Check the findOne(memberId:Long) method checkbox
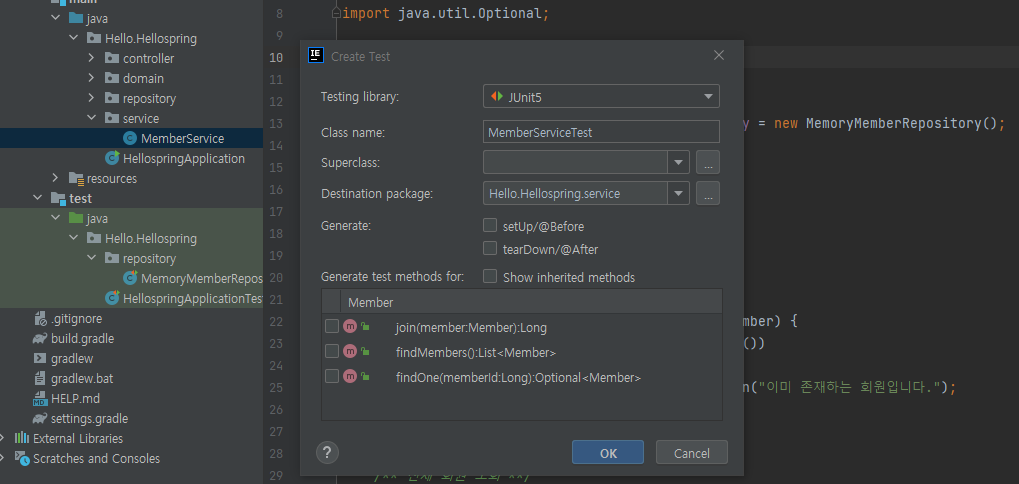The width and height of the screenshot is (1019, 484). [x=332, y=376]
